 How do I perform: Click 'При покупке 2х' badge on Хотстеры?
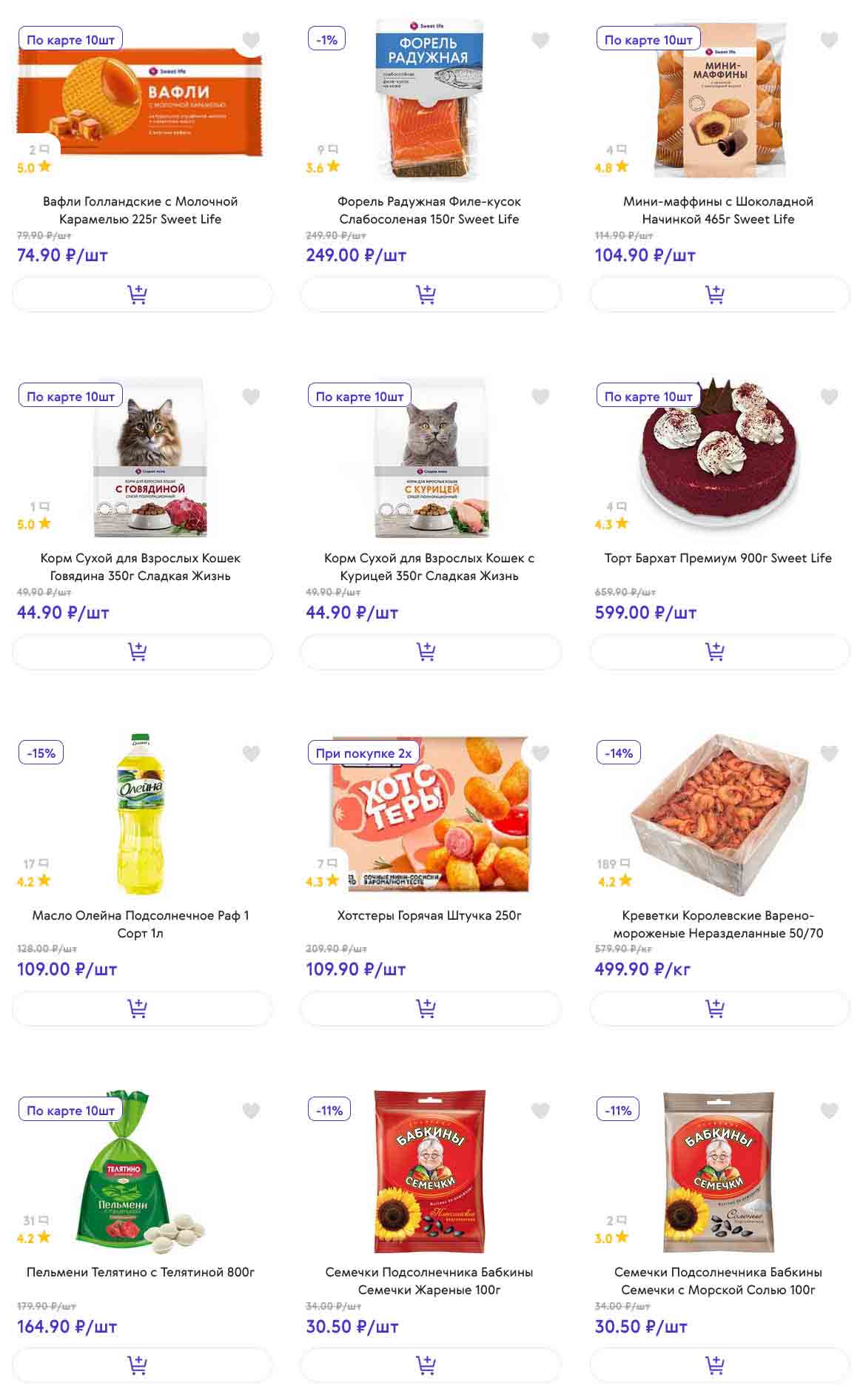(363, 753)
